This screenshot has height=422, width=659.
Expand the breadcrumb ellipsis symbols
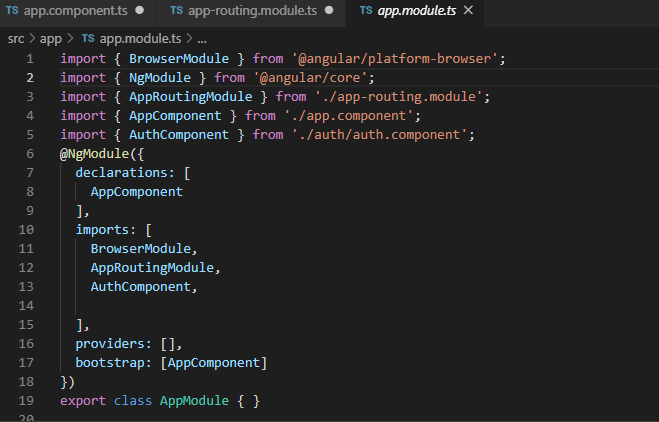[x=202, y=41]
